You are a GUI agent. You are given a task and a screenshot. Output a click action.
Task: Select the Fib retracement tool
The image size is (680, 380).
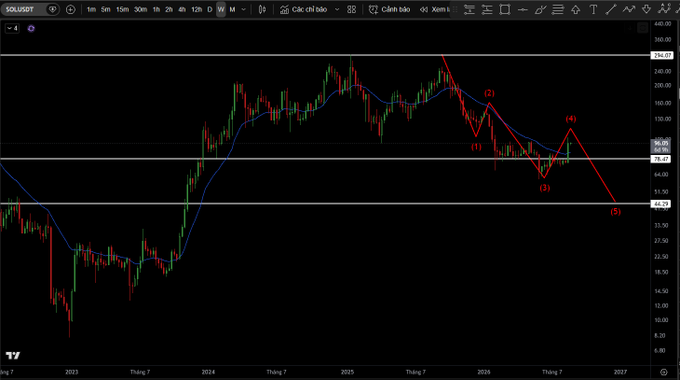[558, 9]
